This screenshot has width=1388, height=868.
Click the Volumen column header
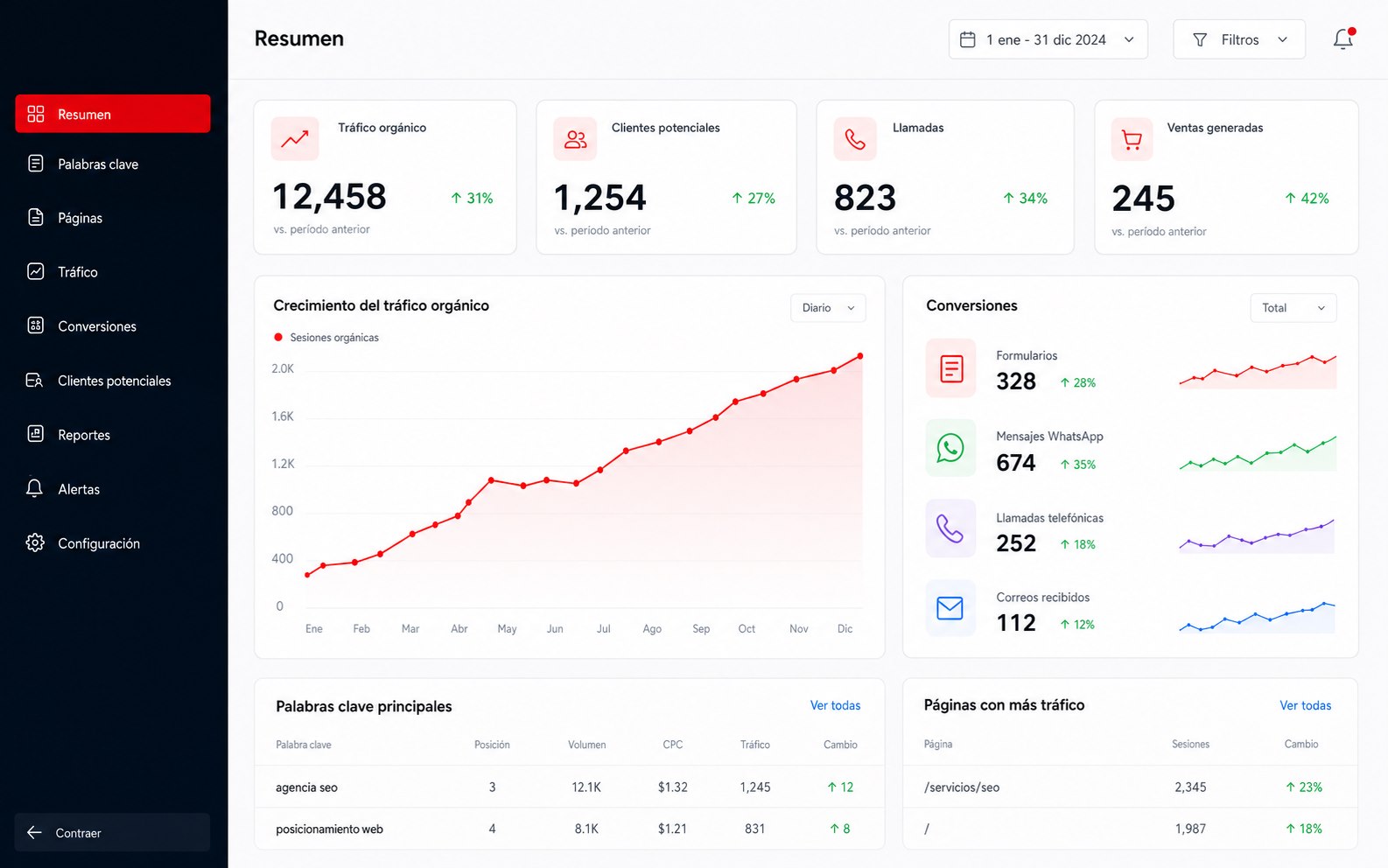586,745
